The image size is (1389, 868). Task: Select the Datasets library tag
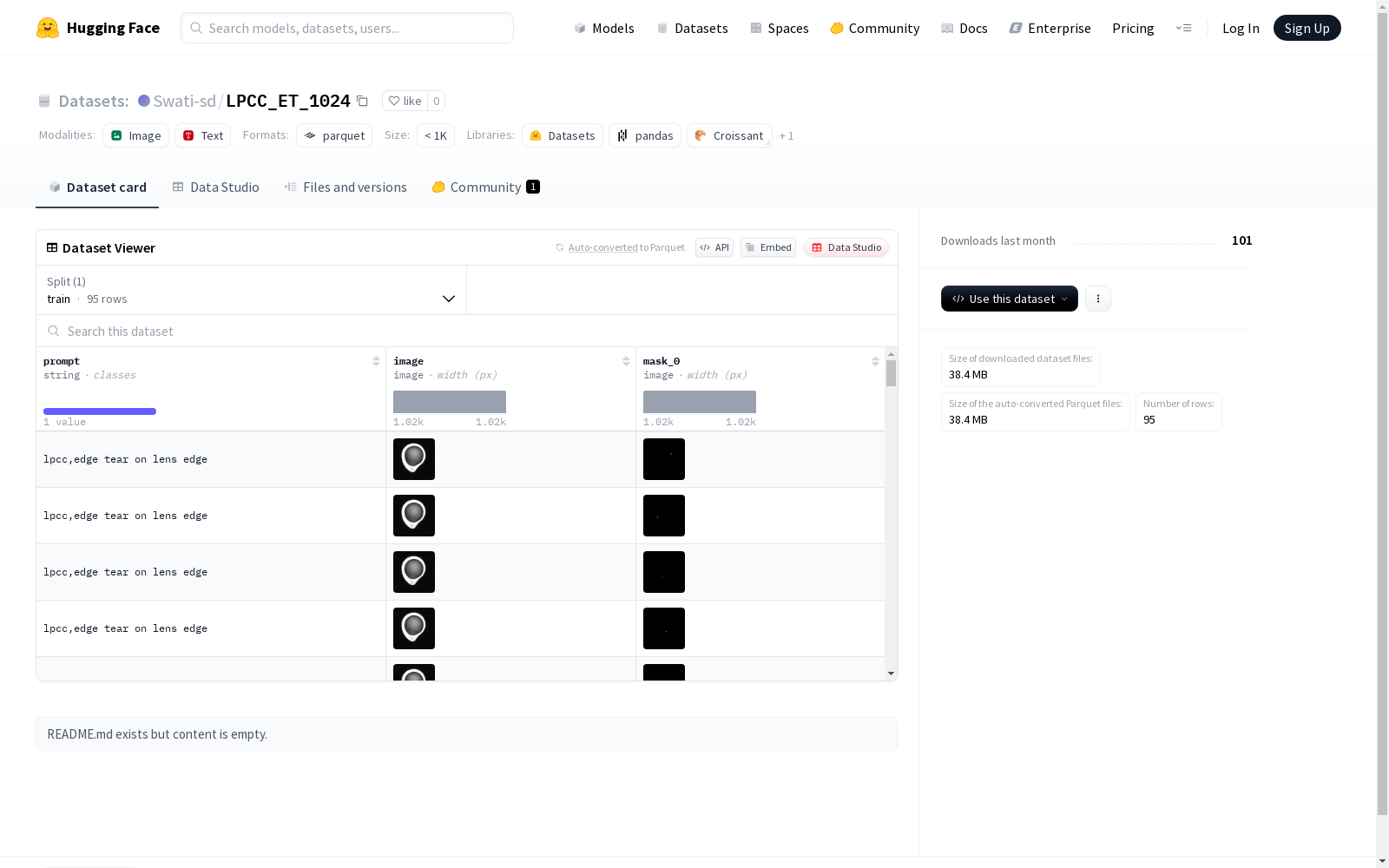[563, 135]
